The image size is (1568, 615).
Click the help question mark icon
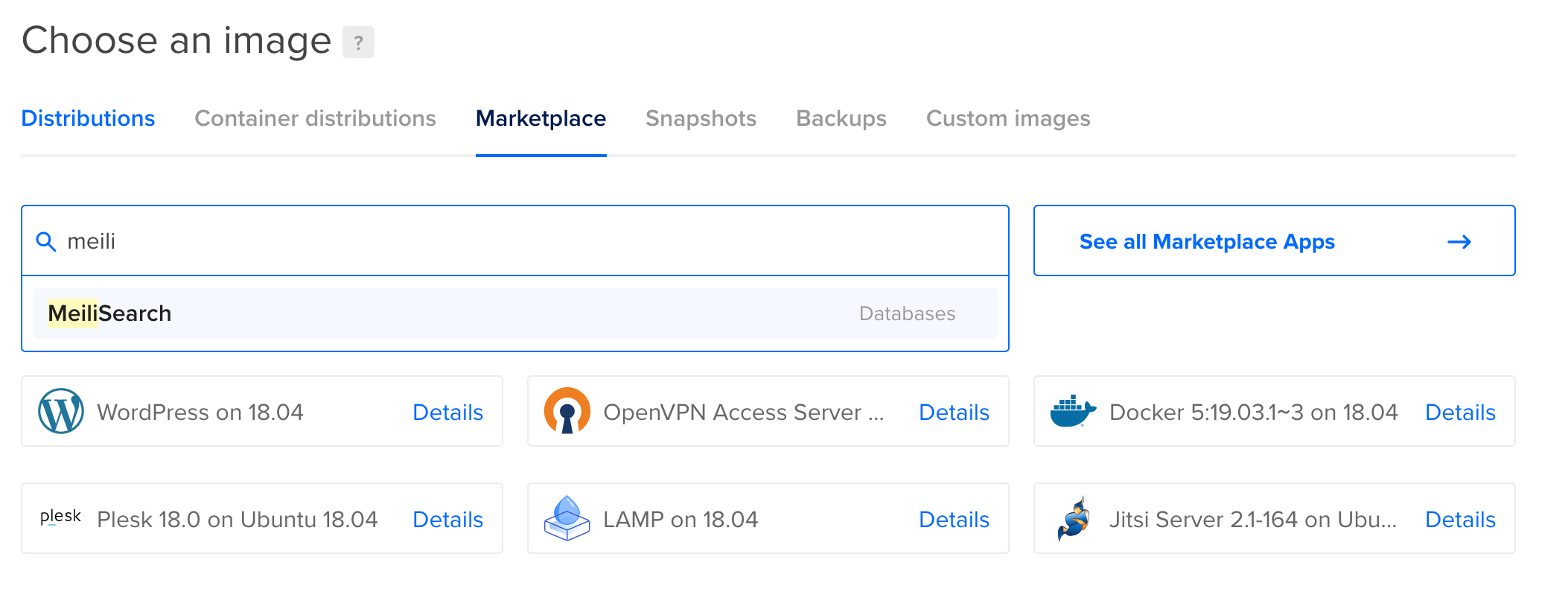click(x=358, y=42)
